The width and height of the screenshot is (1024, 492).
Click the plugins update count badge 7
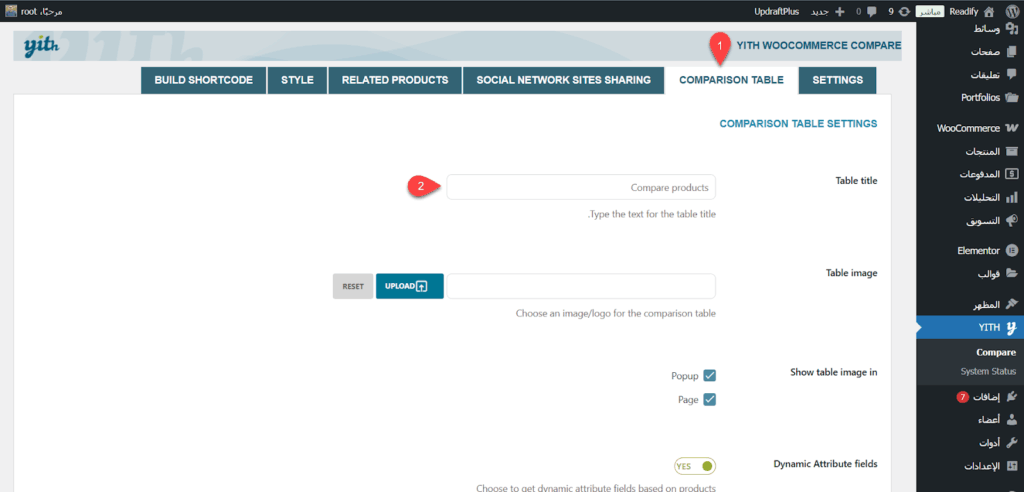click(x=962, y=397)
